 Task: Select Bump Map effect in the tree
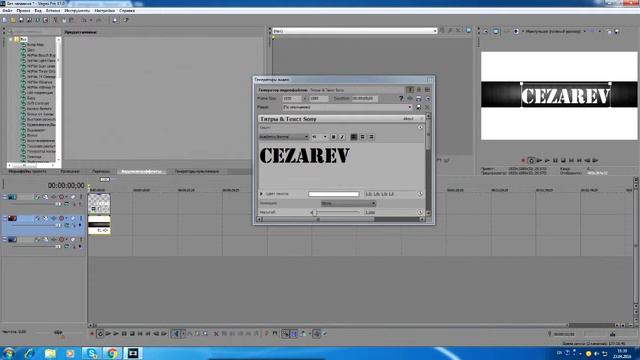(x=35, y=44)
